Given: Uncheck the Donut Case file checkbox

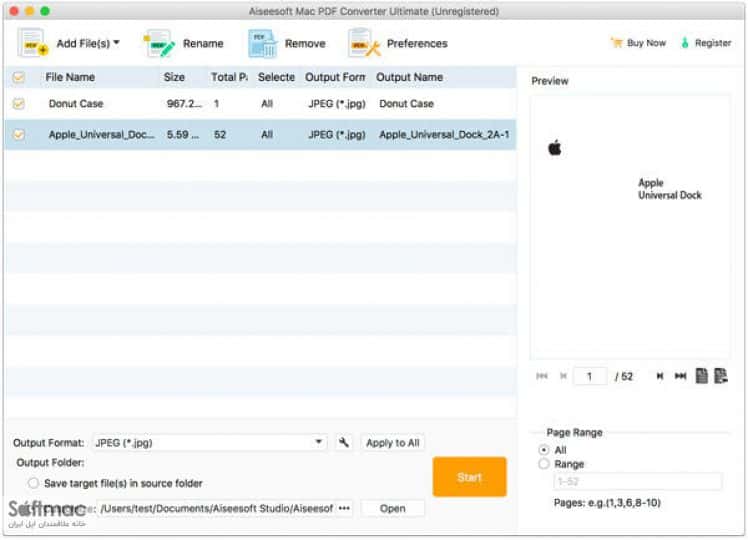Looking at the screenshot, I should tap(19, 104).
